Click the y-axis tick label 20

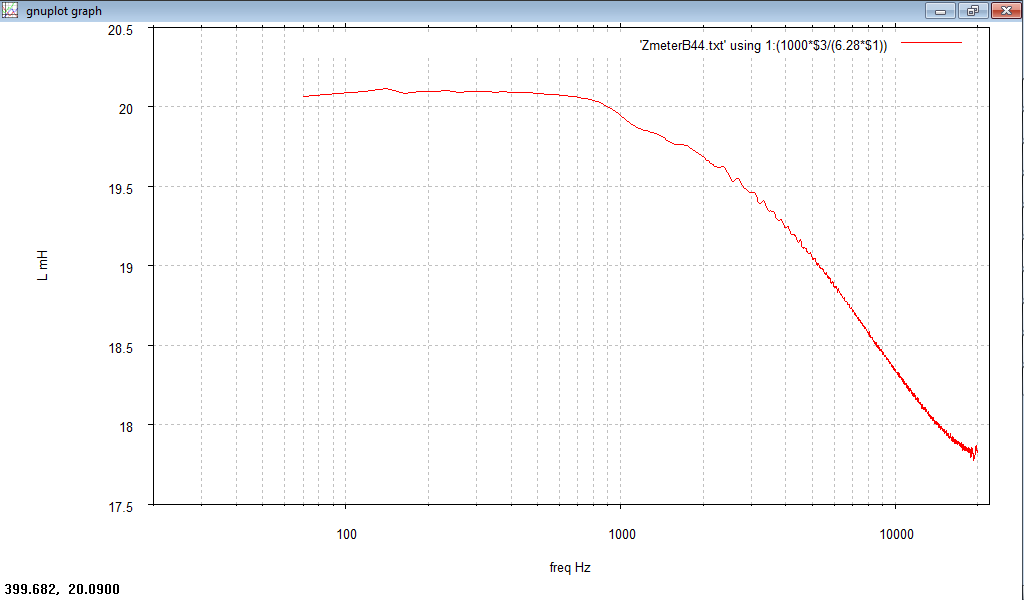[125, 109]
